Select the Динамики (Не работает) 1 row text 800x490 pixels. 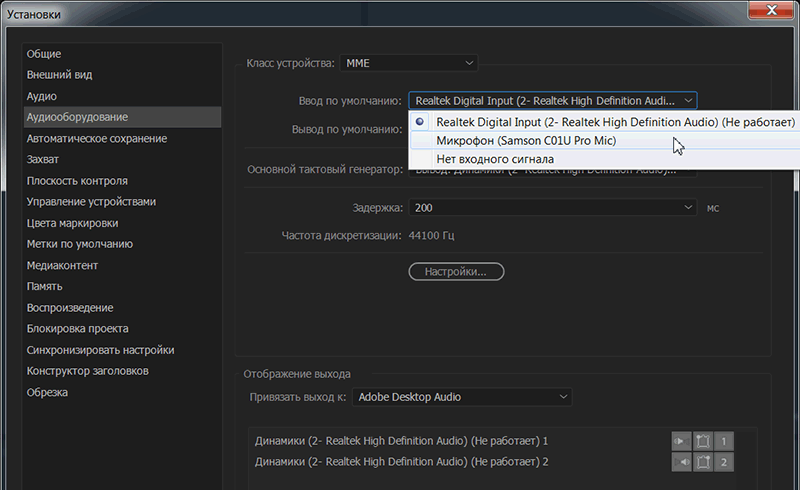[x=401, y=440]
